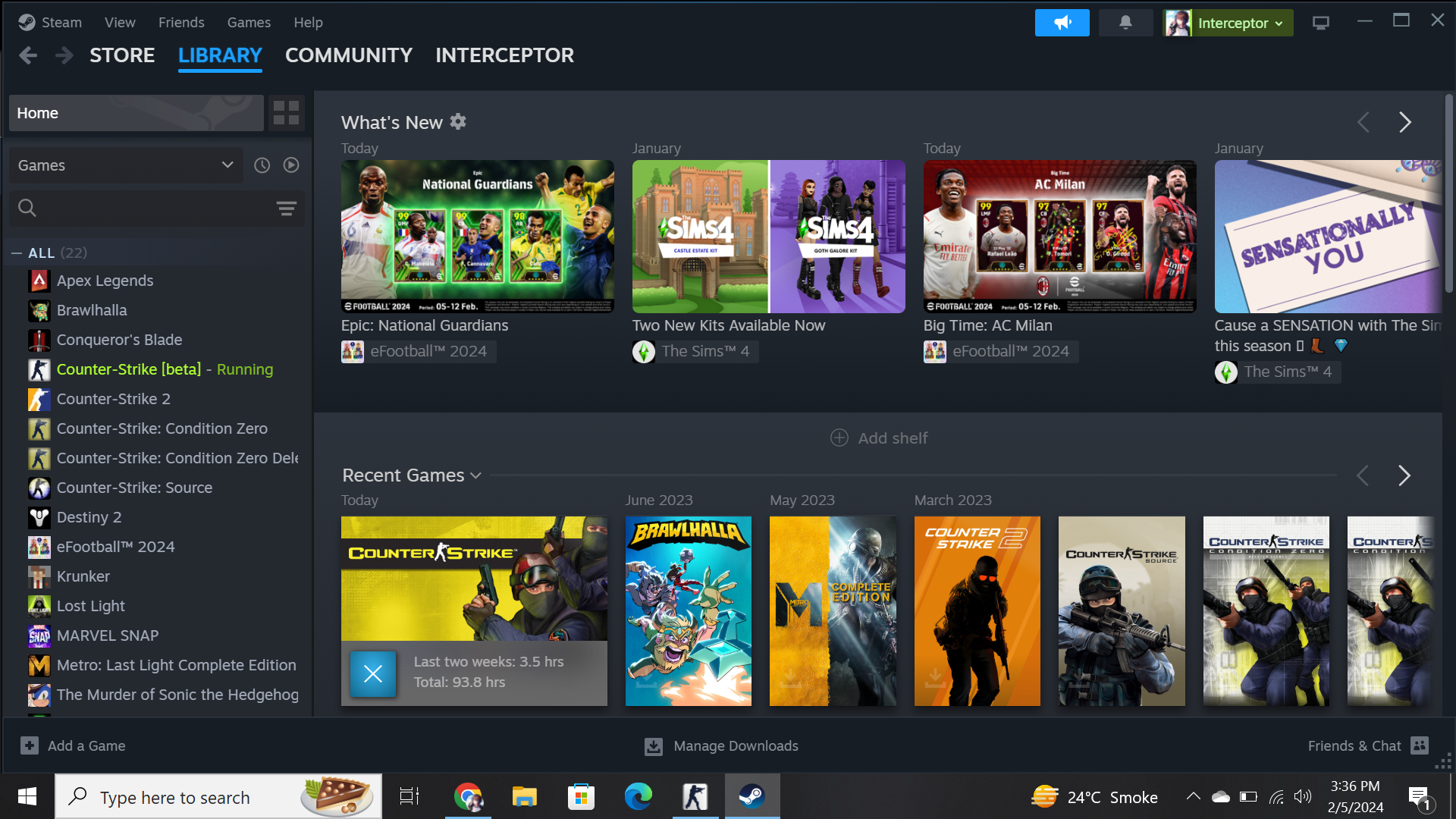Toggle show ready to play filter
The image size is (1456, 819).
(x=291, y=165)
